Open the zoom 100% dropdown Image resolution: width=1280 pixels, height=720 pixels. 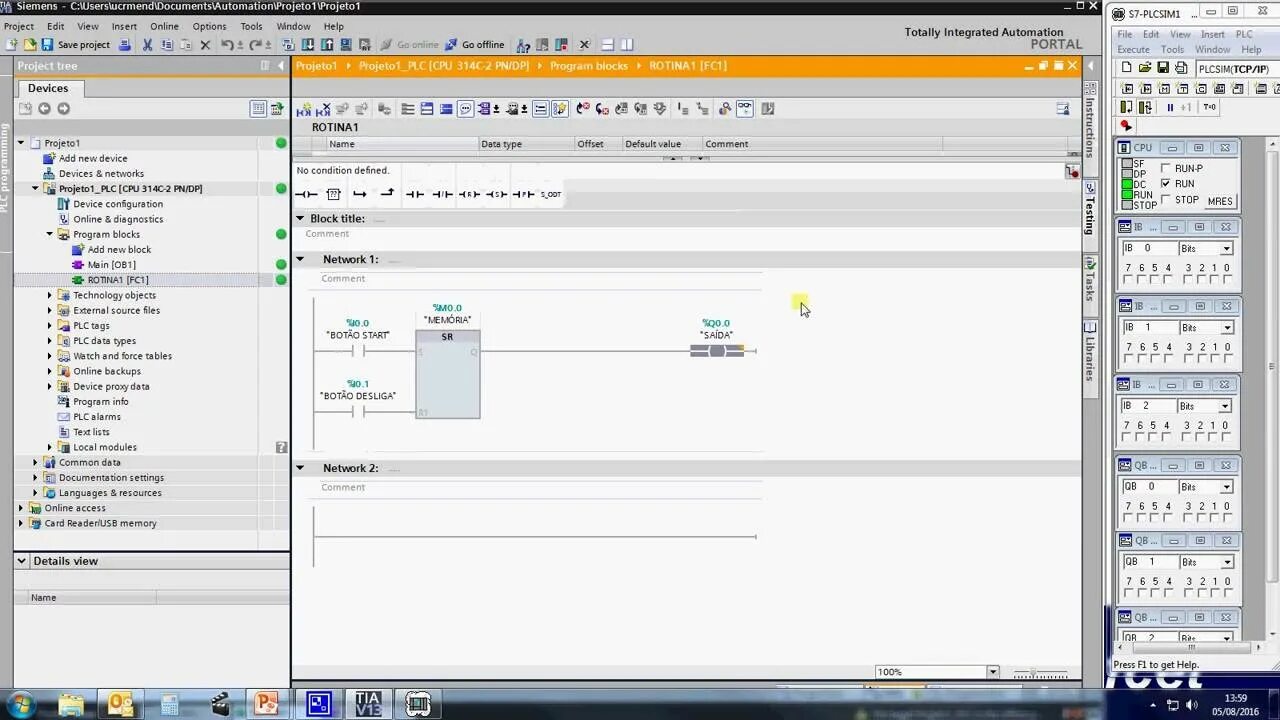[x=992, y=672]
